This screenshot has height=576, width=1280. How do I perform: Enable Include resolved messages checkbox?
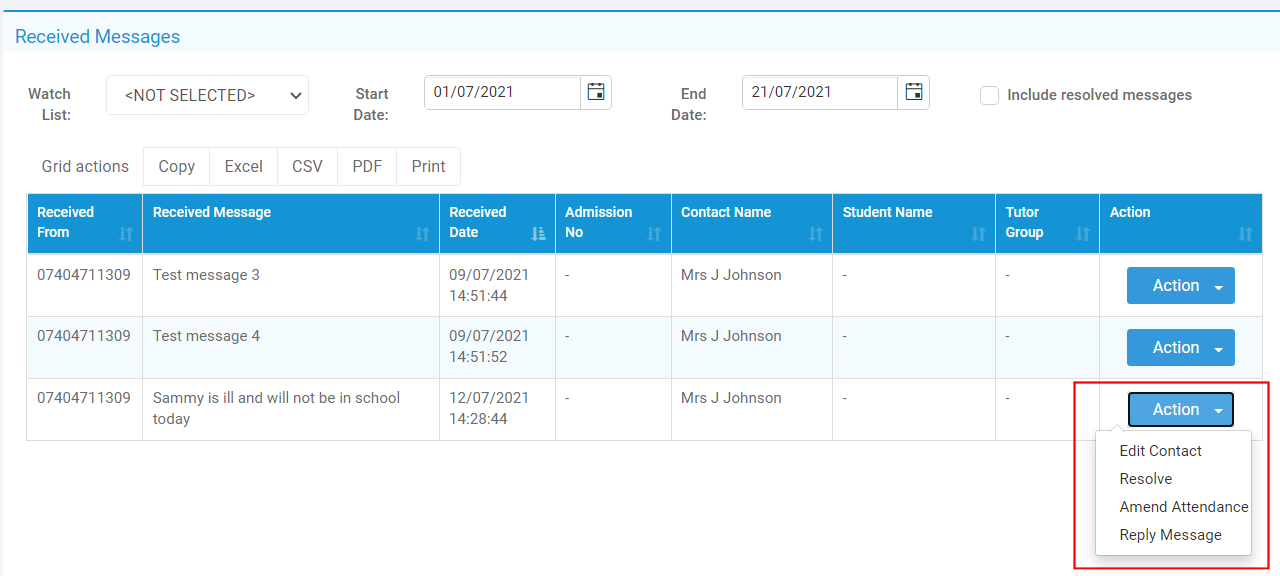click(989, 96)
